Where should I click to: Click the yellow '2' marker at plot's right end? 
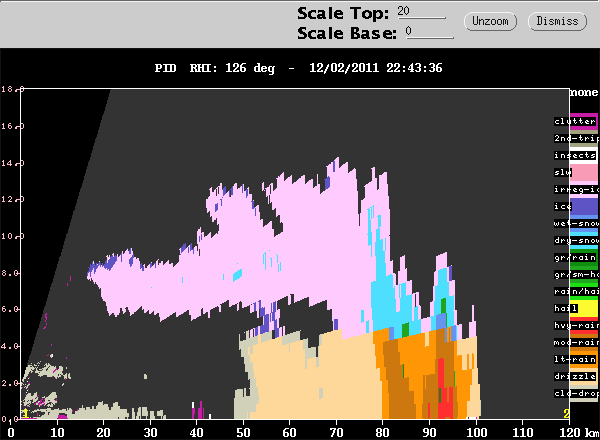tap(566, 414)
